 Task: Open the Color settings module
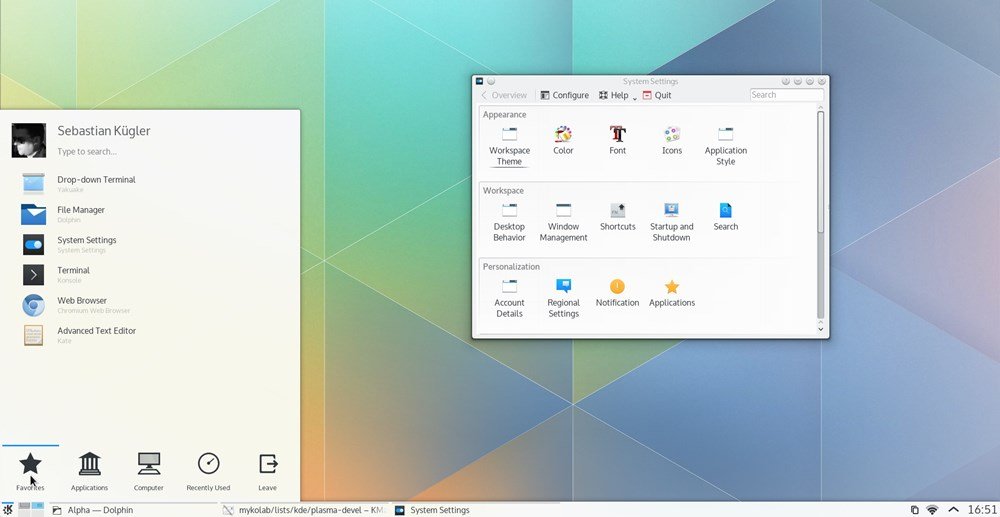[x=563, y=140]
